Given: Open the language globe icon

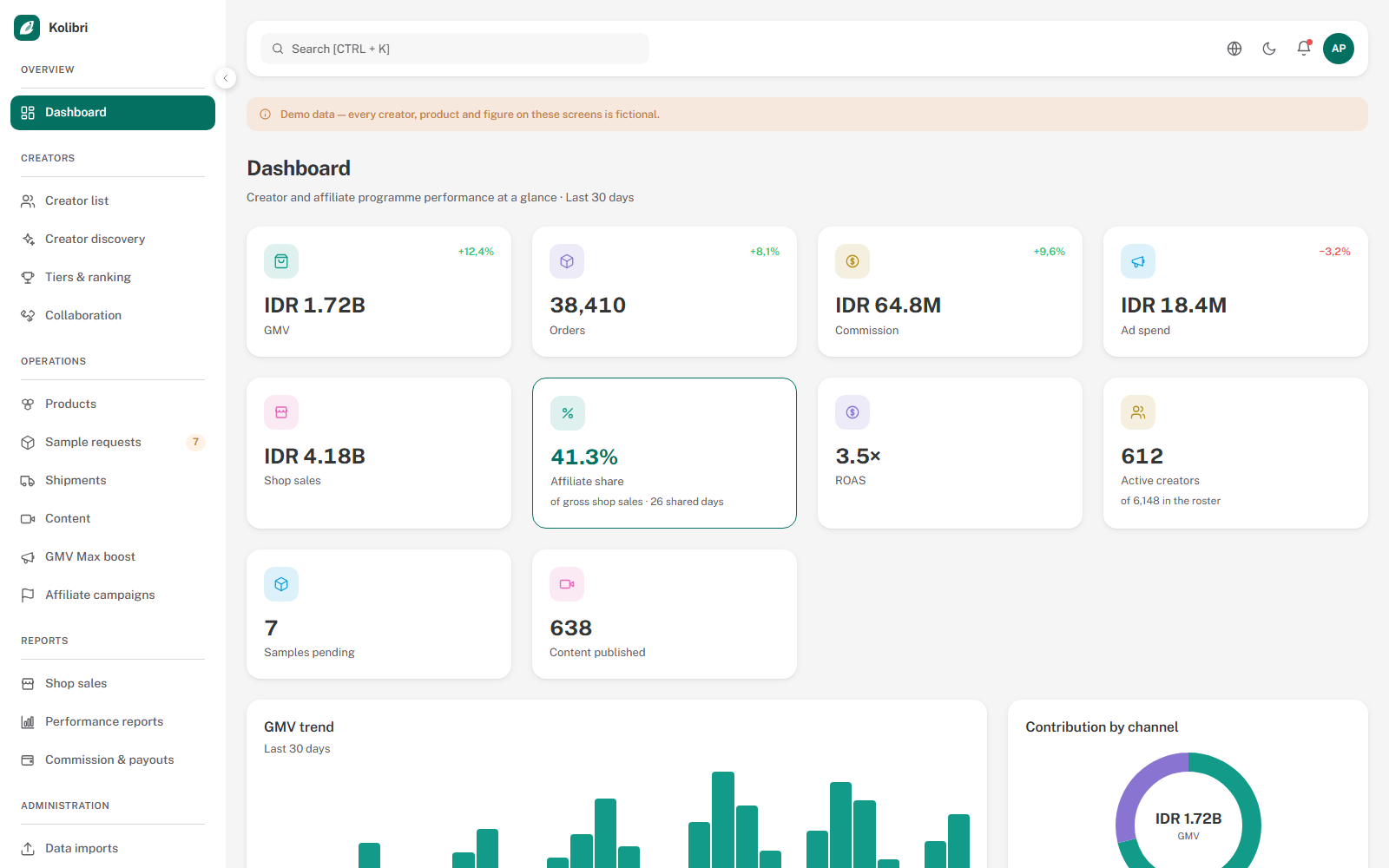Looking at the screenshot, I should click(x=1234, y=49).
